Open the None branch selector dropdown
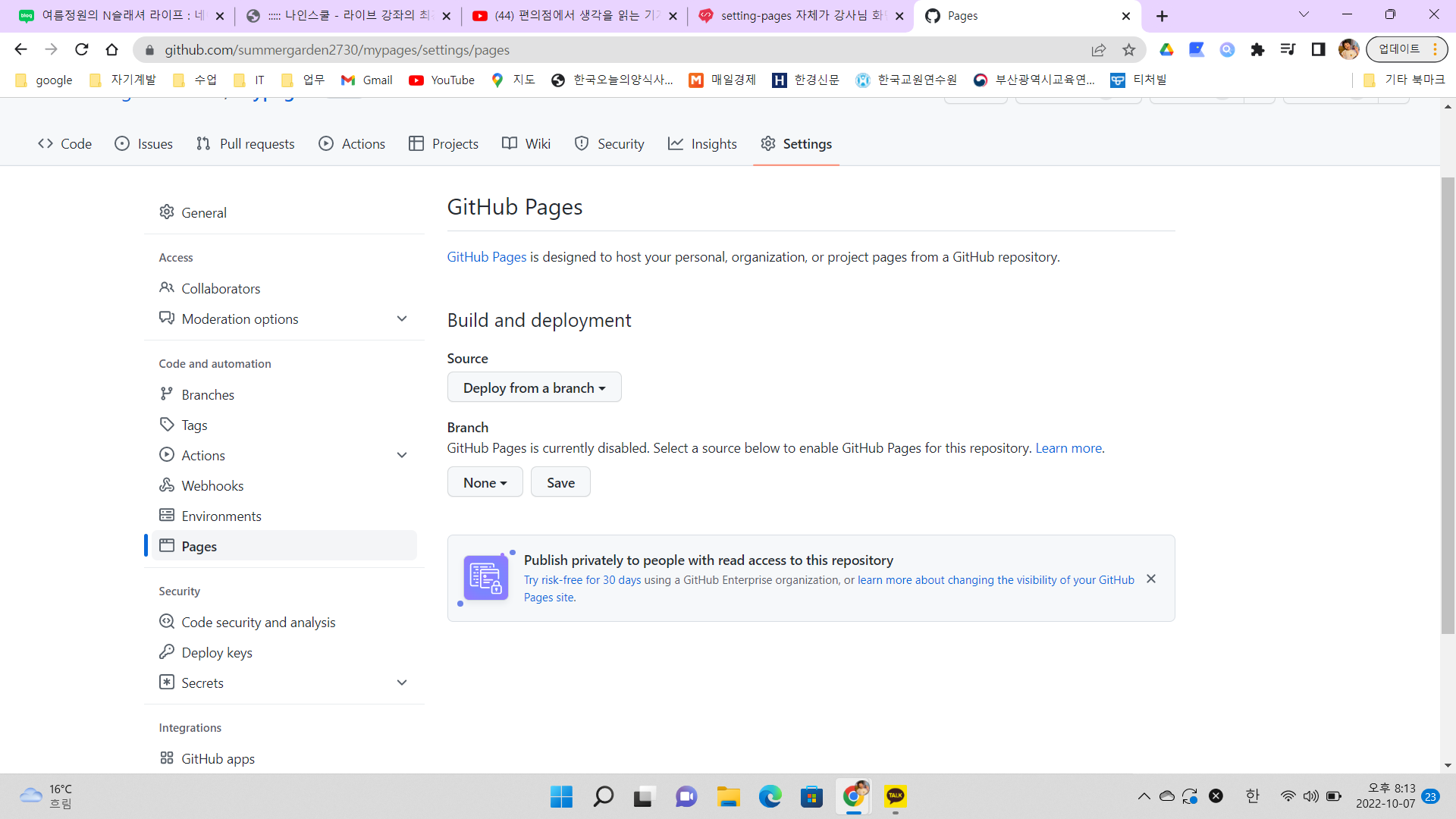Viewport: 1456px width, 819px height. 485,482
